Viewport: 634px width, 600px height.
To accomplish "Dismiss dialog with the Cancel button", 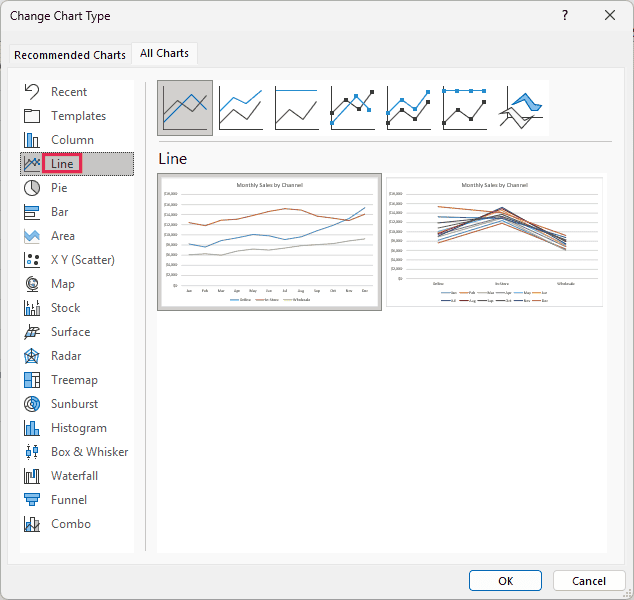I will [x=589, y=581].
